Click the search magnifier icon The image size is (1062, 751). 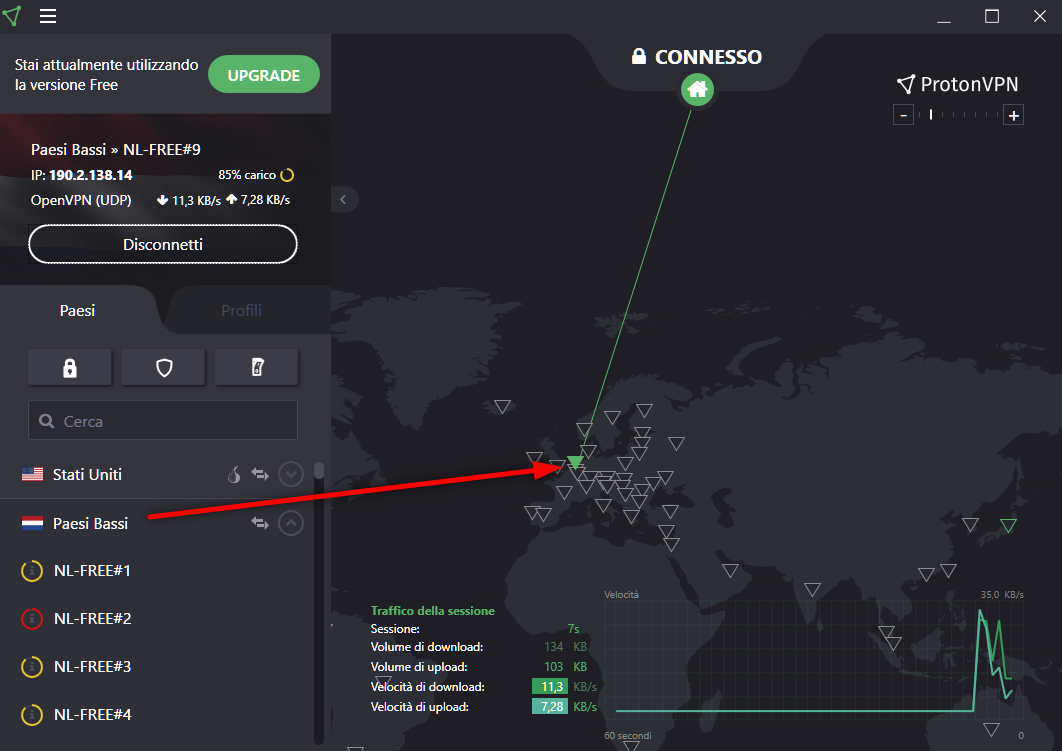point(47,421)
